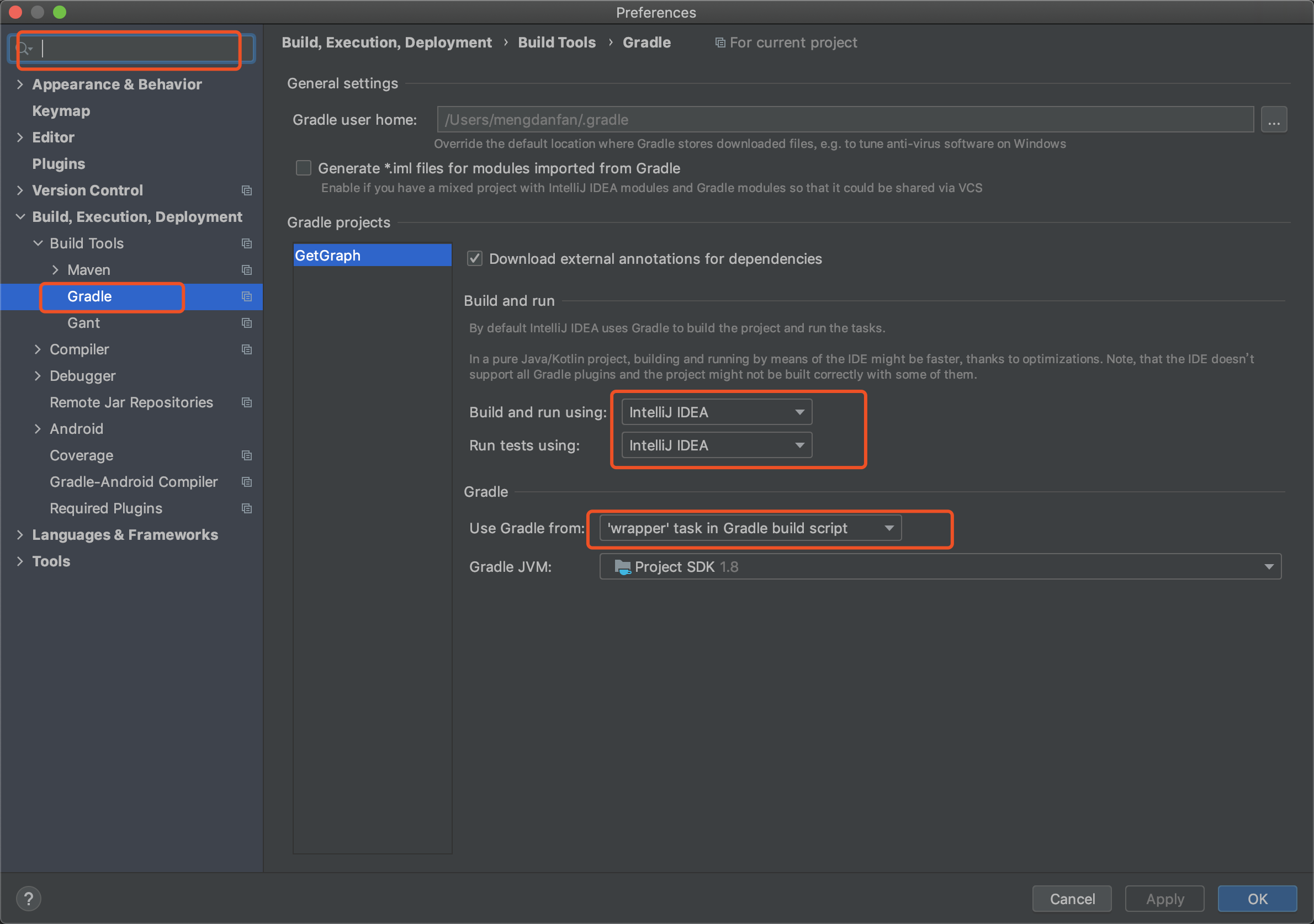This screenshot has height=924, width=1314.
Task: Click project-level icon beside Gant
Action: tap(247, 323)
